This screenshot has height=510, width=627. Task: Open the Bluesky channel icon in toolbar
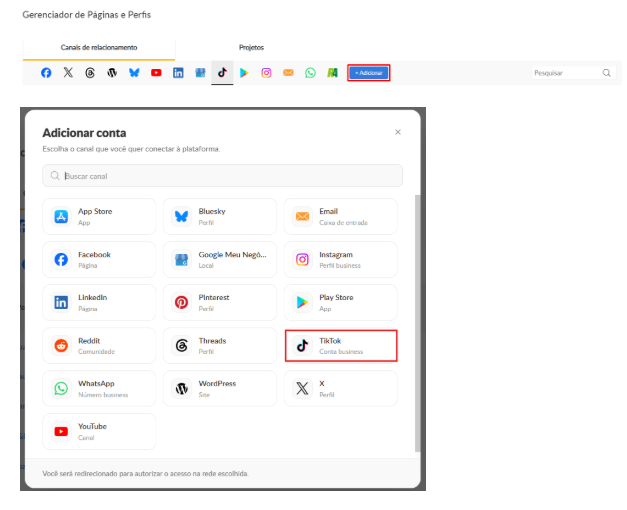click(x=134, y=73)
